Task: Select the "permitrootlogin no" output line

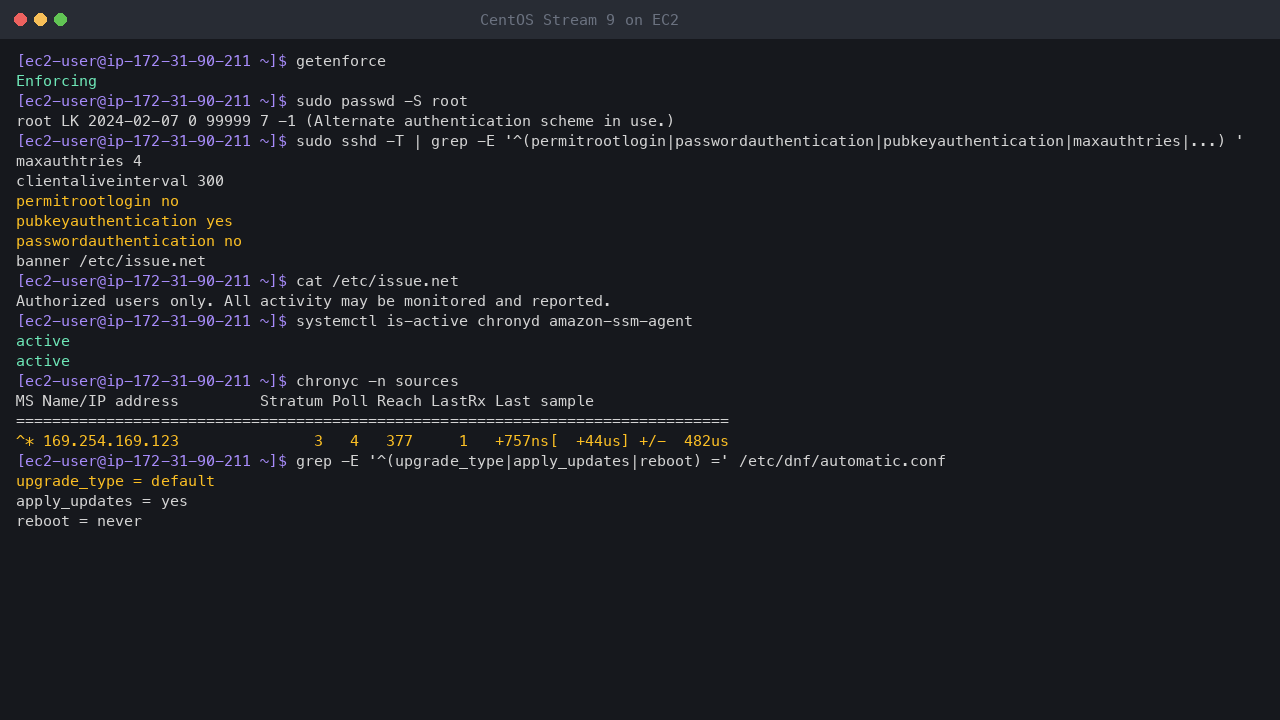Action: 97,201
